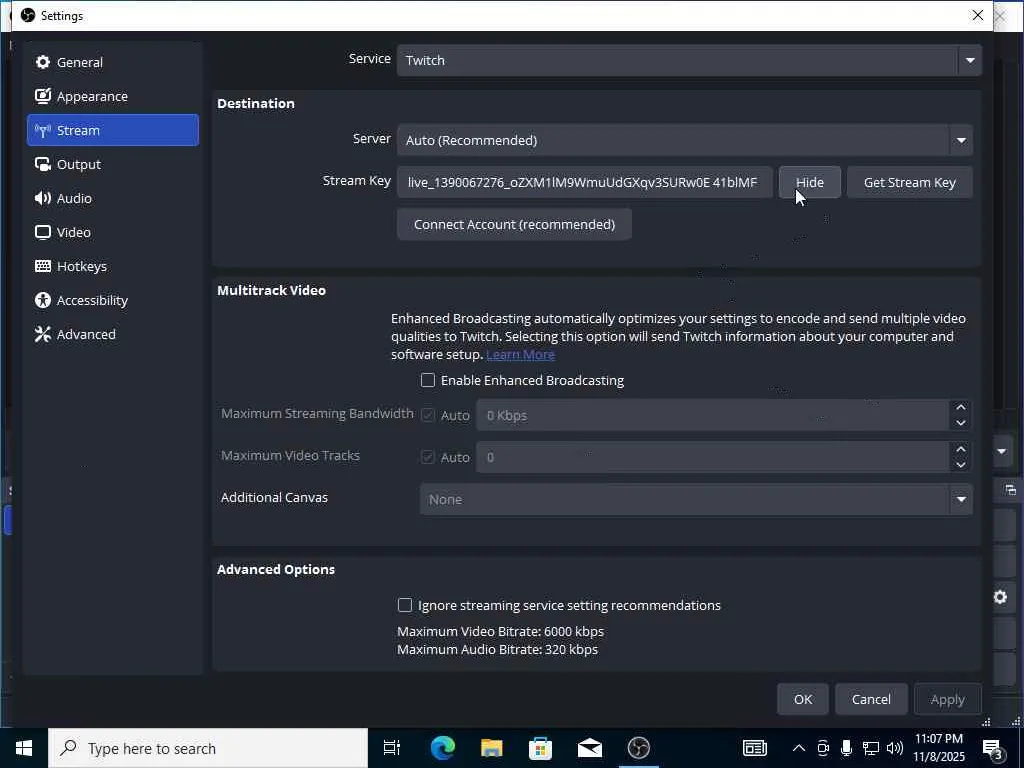
Task: Open the Audio settings section
Action: click(x=112, y=198)
